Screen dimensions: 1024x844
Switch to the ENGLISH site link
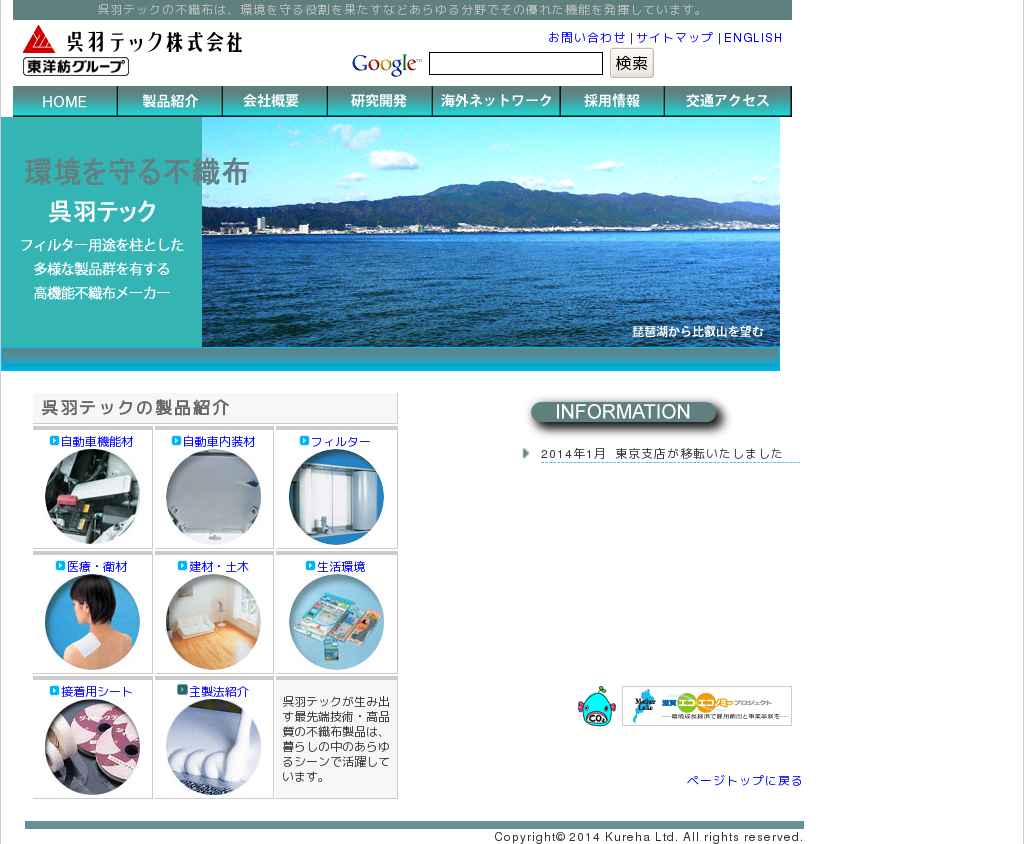coord(753,38)
